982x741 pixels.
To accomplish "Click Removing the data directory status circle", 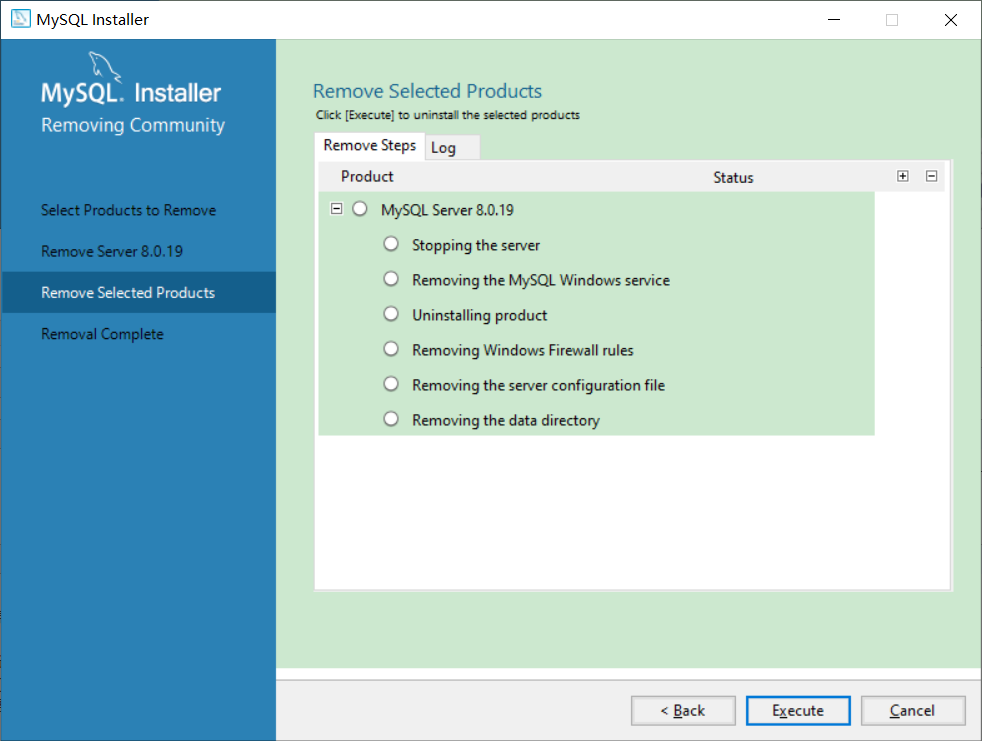I will 391,419.
